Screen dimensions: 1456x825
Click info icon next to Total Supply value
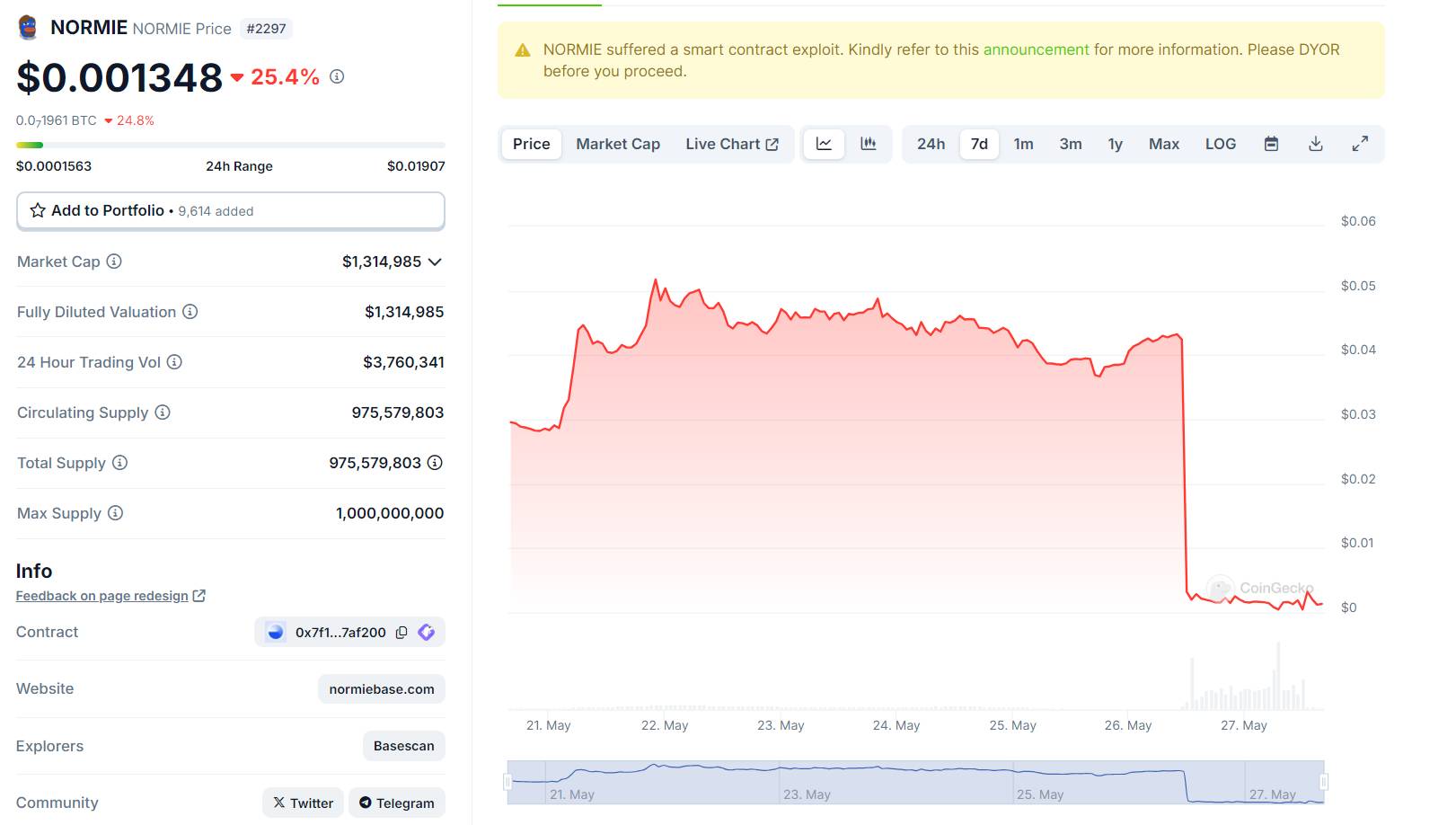[x=435, y=463]
